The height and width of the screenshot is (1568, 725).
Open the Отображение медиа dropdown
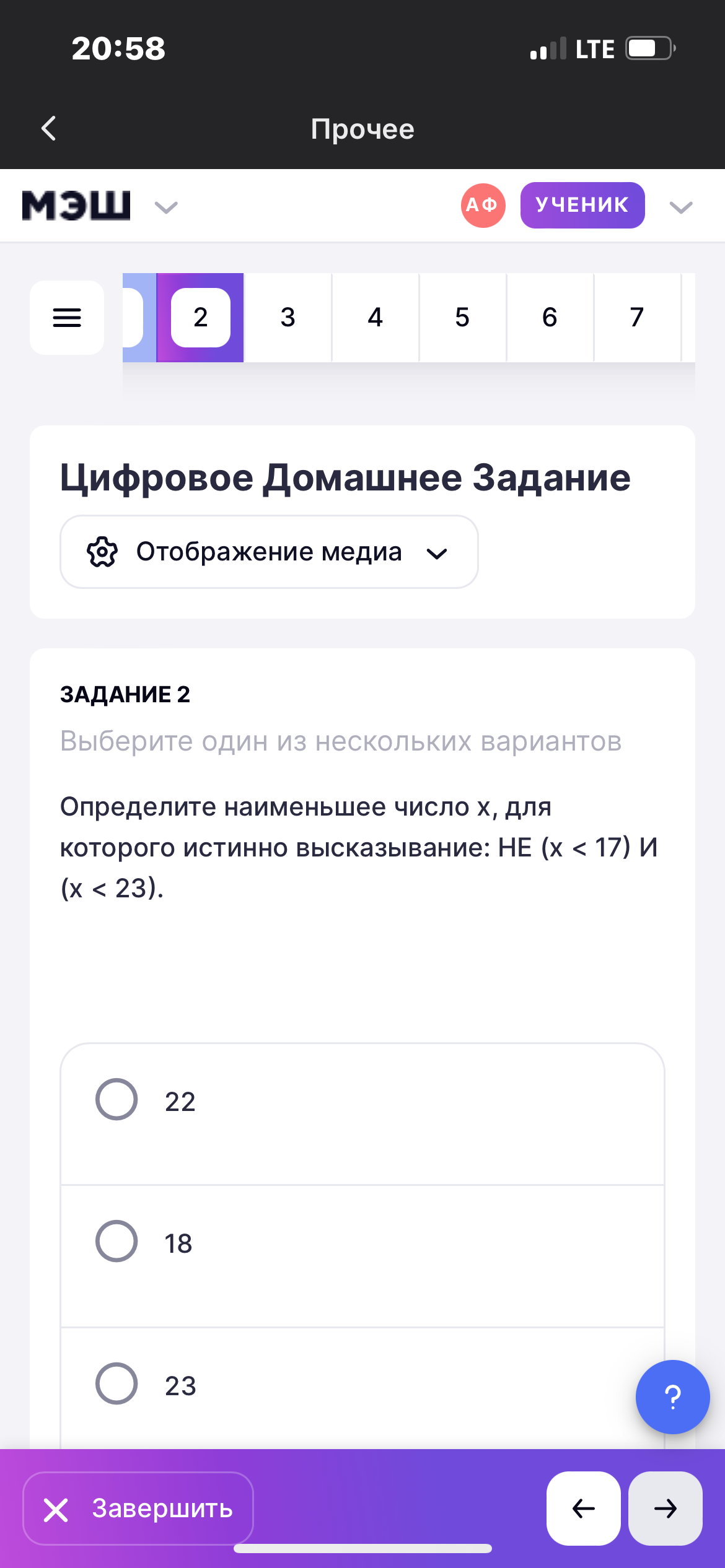click(269, 552)
